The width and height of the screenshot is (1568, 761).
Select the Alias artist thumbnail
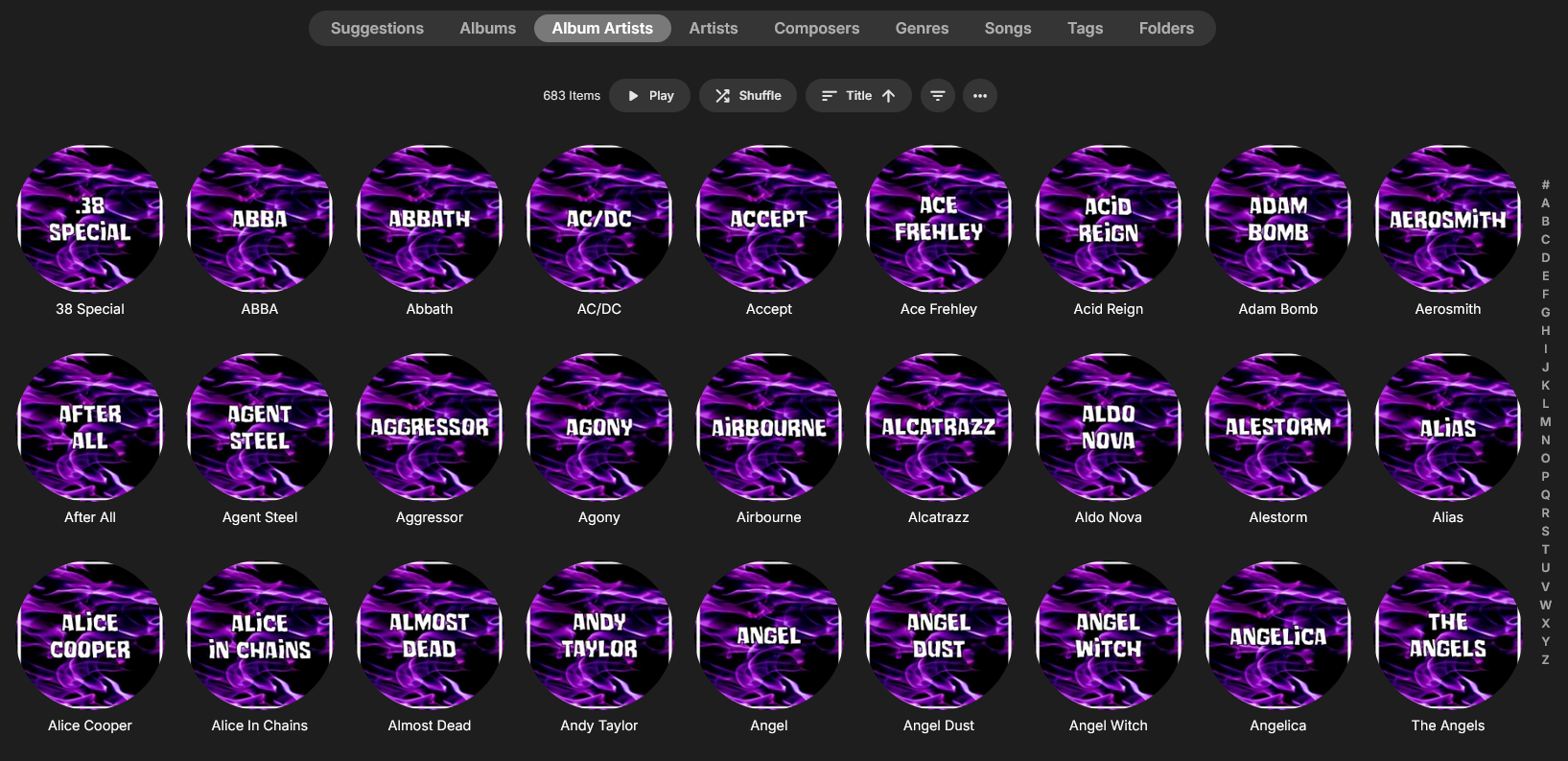[1448, 427]
